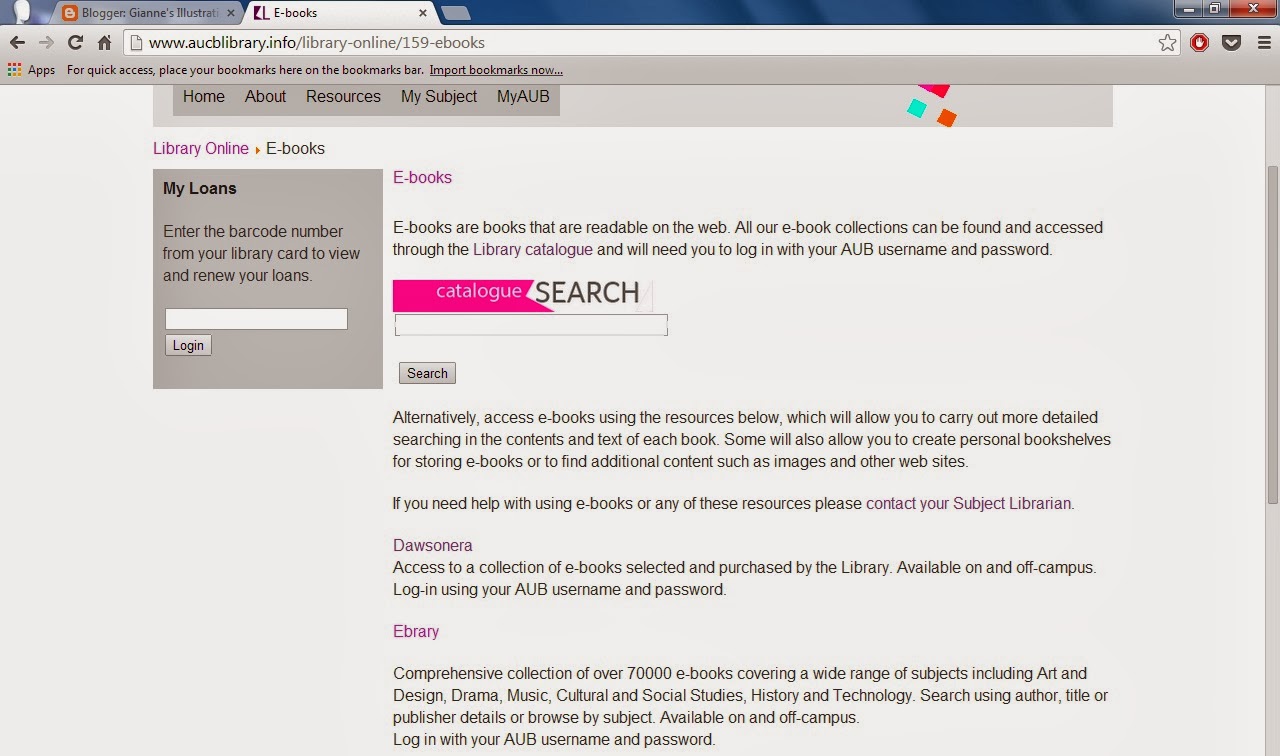1280x756 pixels.
Task: Open the Chrome menu icon
Action: (1262, 43)
